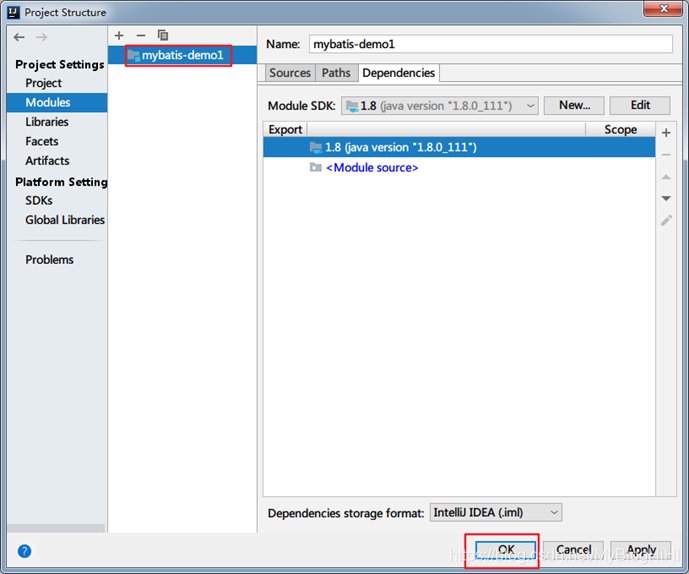The image size is (689, 574).
Task: Click the New... SDK button
Action: (x=574, y=105)
